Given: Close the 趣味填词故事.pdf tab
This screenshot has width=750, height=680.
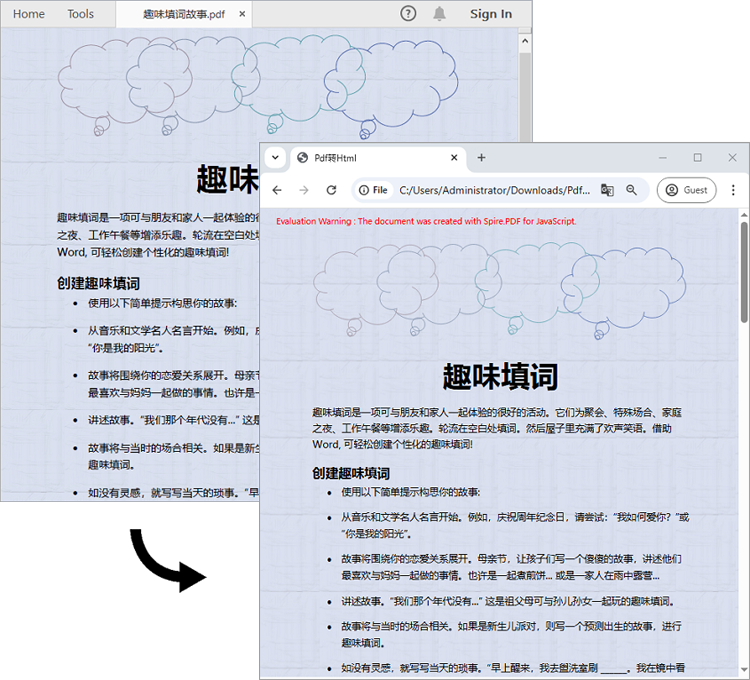Looking at the screenshot, I should point(242,14).
